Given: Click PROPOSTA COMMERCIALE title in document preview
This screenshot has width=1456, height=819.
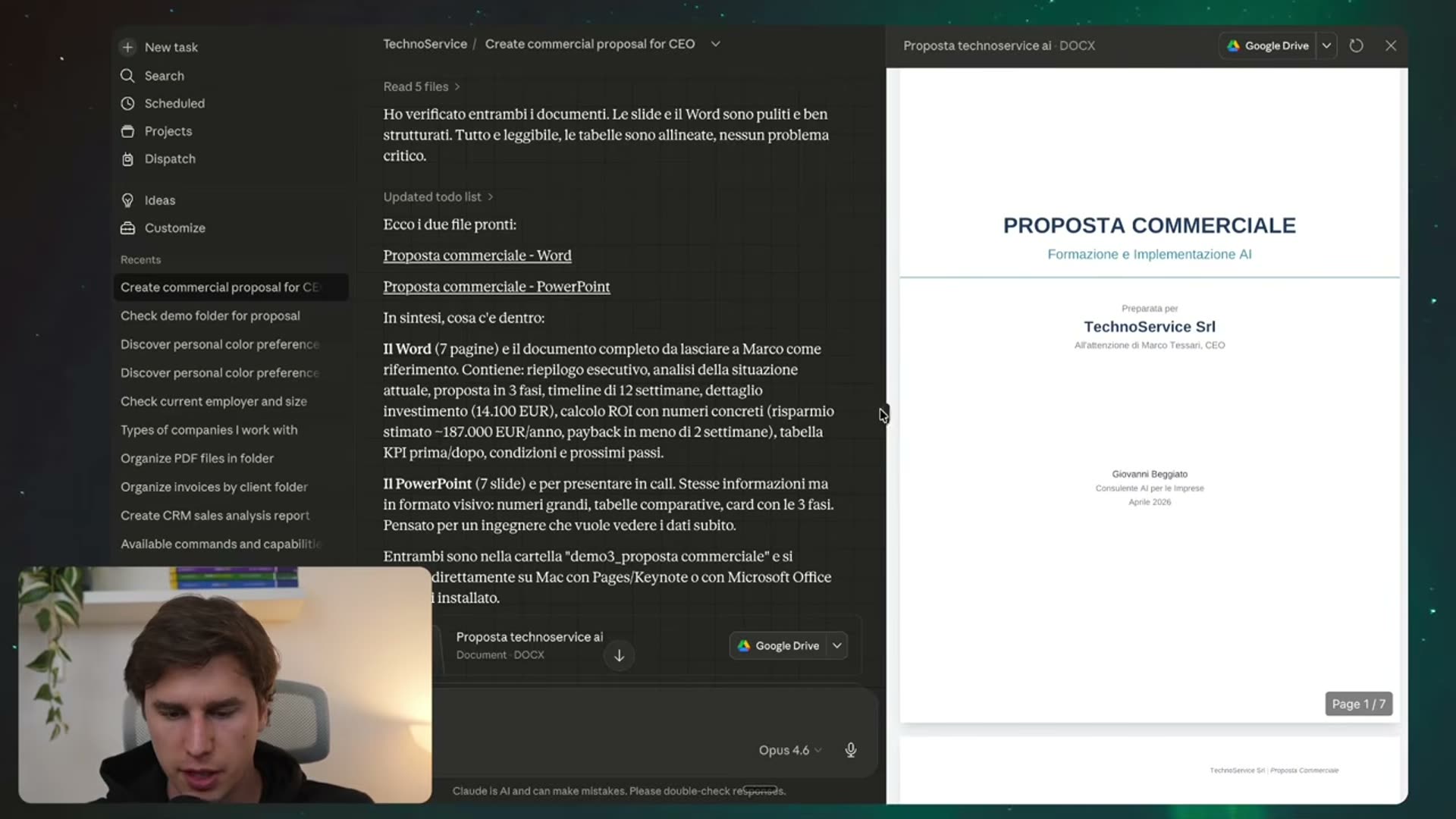Looking at the screenshot, I should pos(1149,225).
